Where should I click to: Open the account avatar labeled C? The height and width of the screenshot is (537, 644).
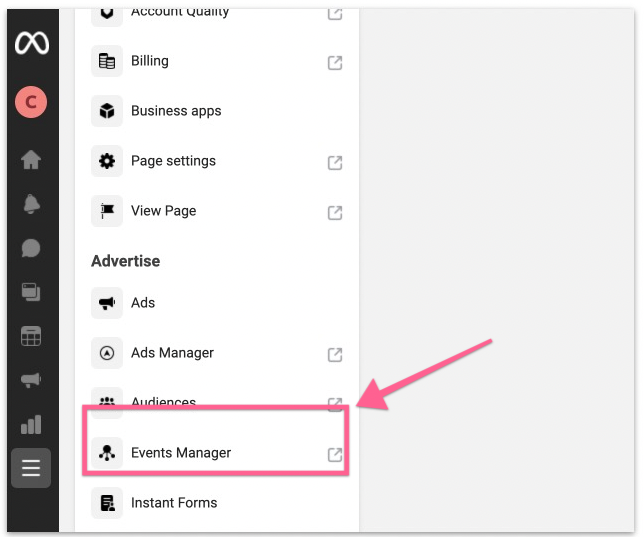[x=31, y=101]
